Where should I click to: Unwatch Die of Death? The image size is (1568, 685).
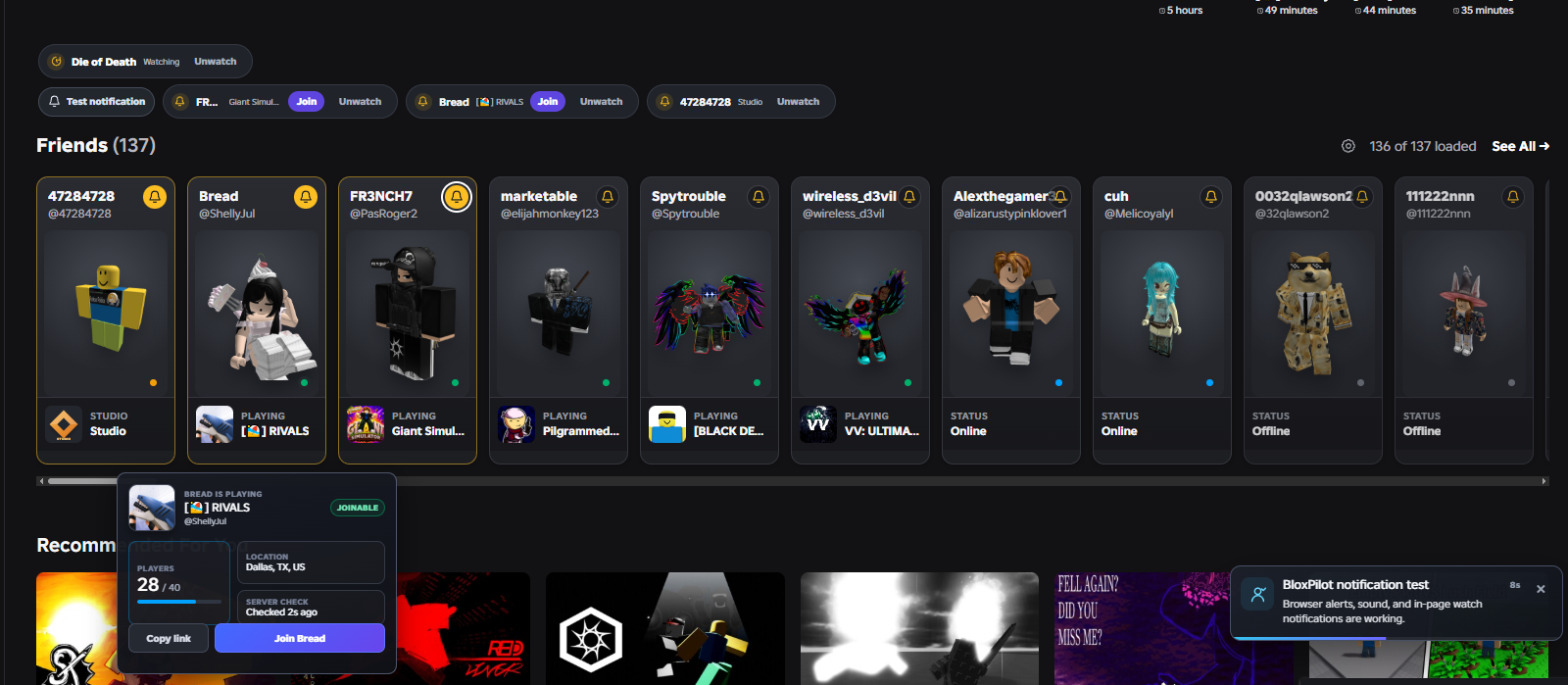click(216, 62)
